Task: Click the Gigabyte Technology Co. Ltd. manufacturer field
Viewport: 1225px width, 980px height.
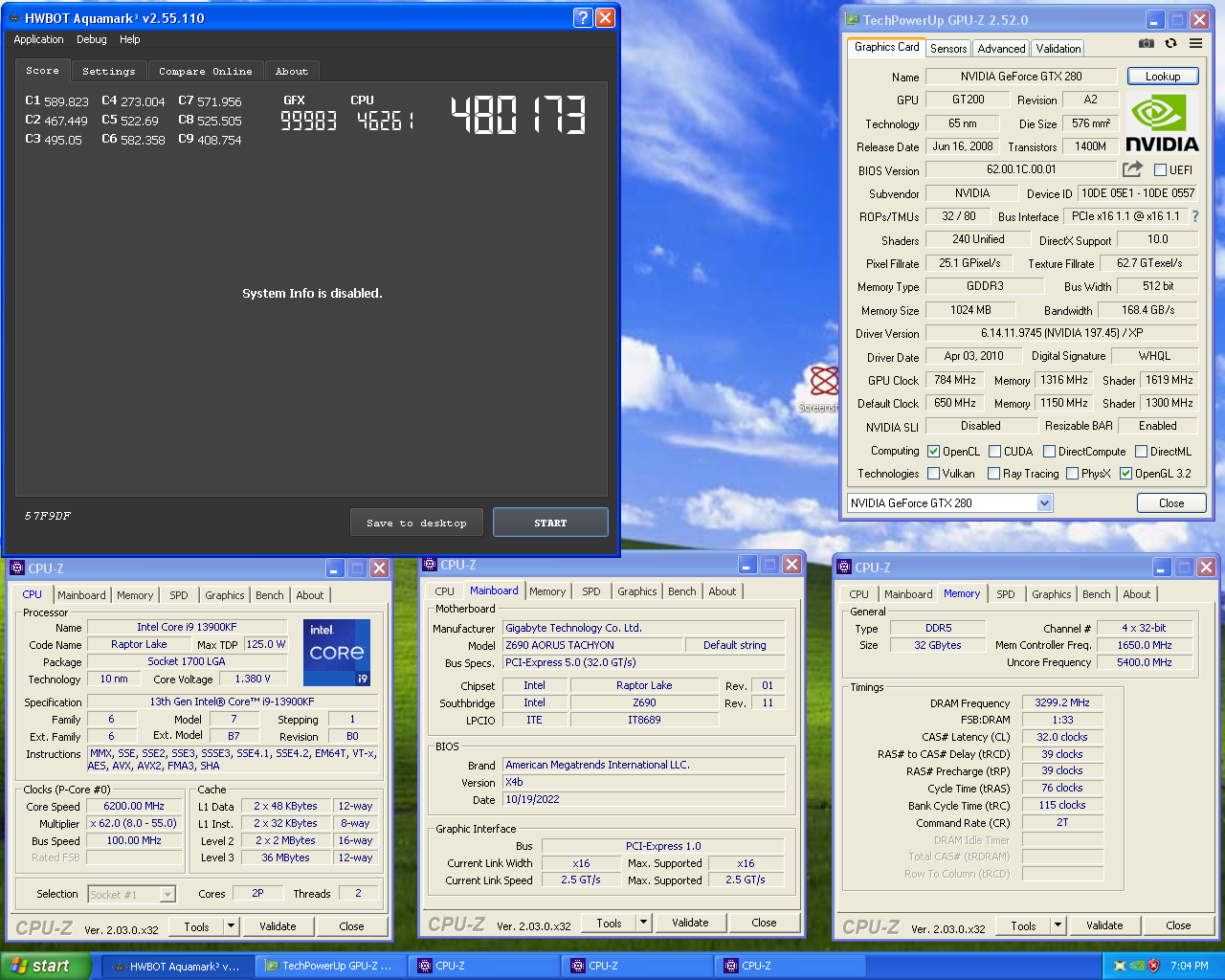Action: click(x=645, y=628)
